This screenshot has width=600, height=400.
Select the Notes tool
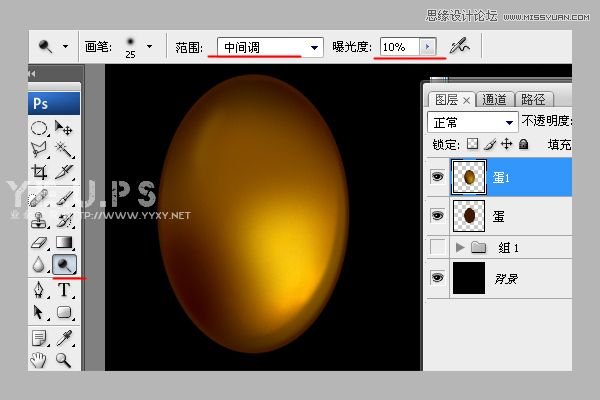pos(39,338)
